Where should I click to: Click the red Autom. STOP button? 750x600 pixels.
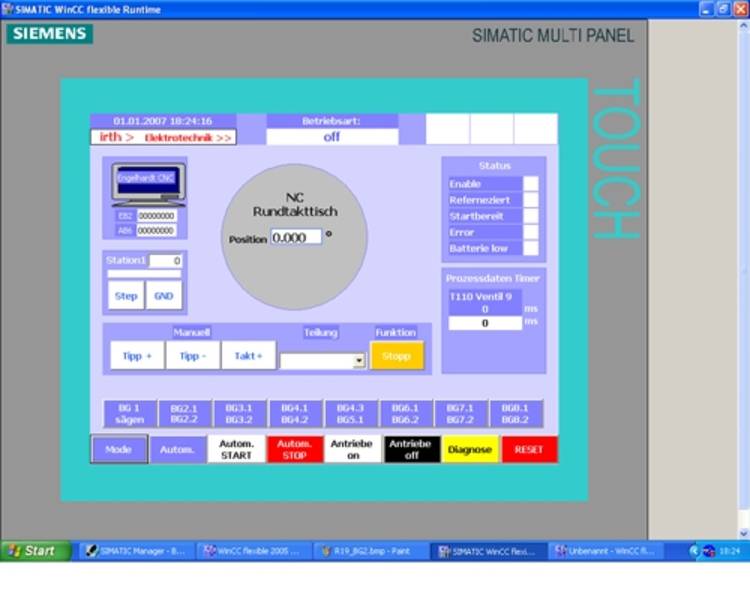point(295,449)
